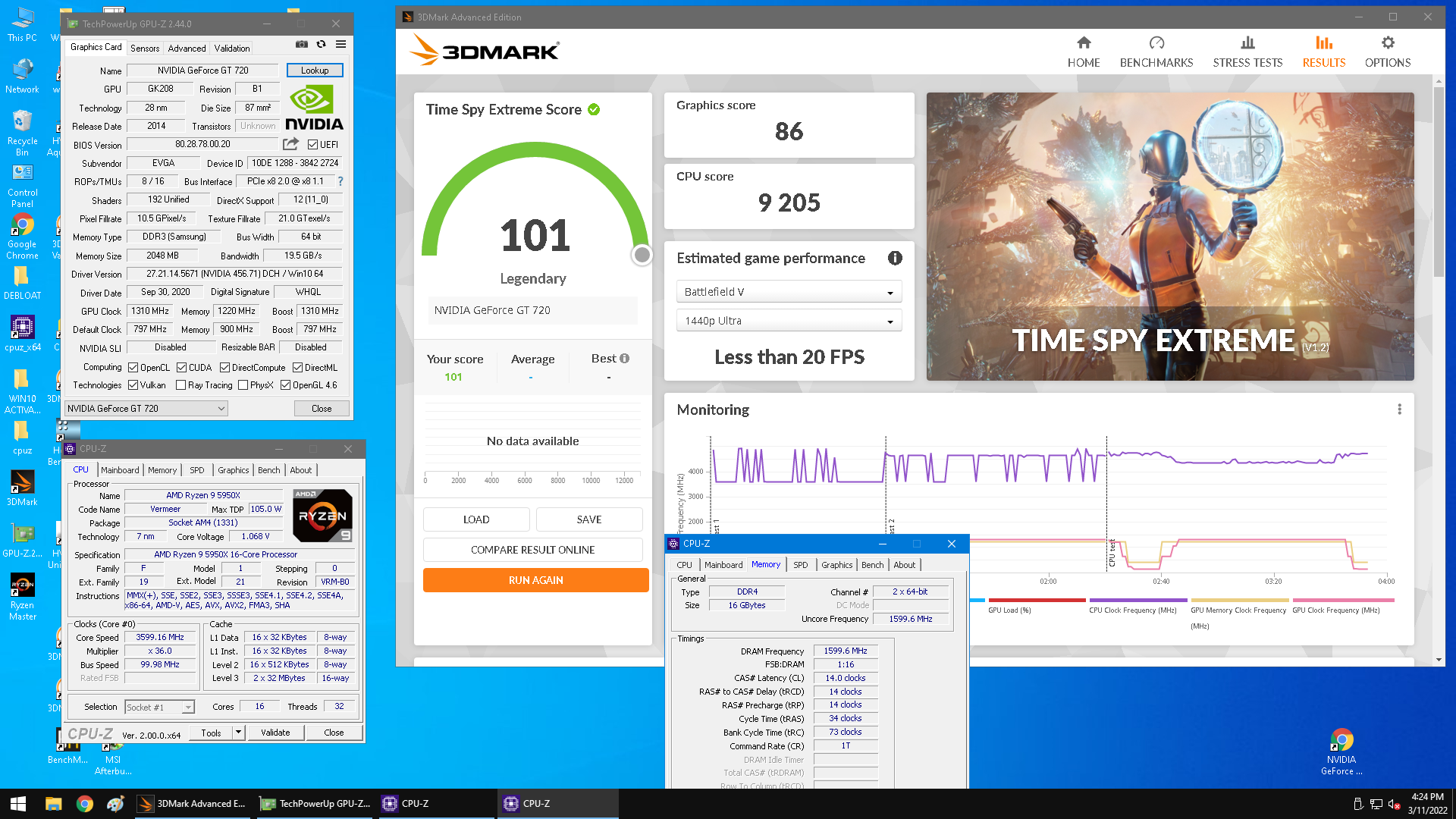The width and height of the screenshot is (1456, 819).
Task: Click Validate in the CPU-Z window
Action: pos(275,733)
